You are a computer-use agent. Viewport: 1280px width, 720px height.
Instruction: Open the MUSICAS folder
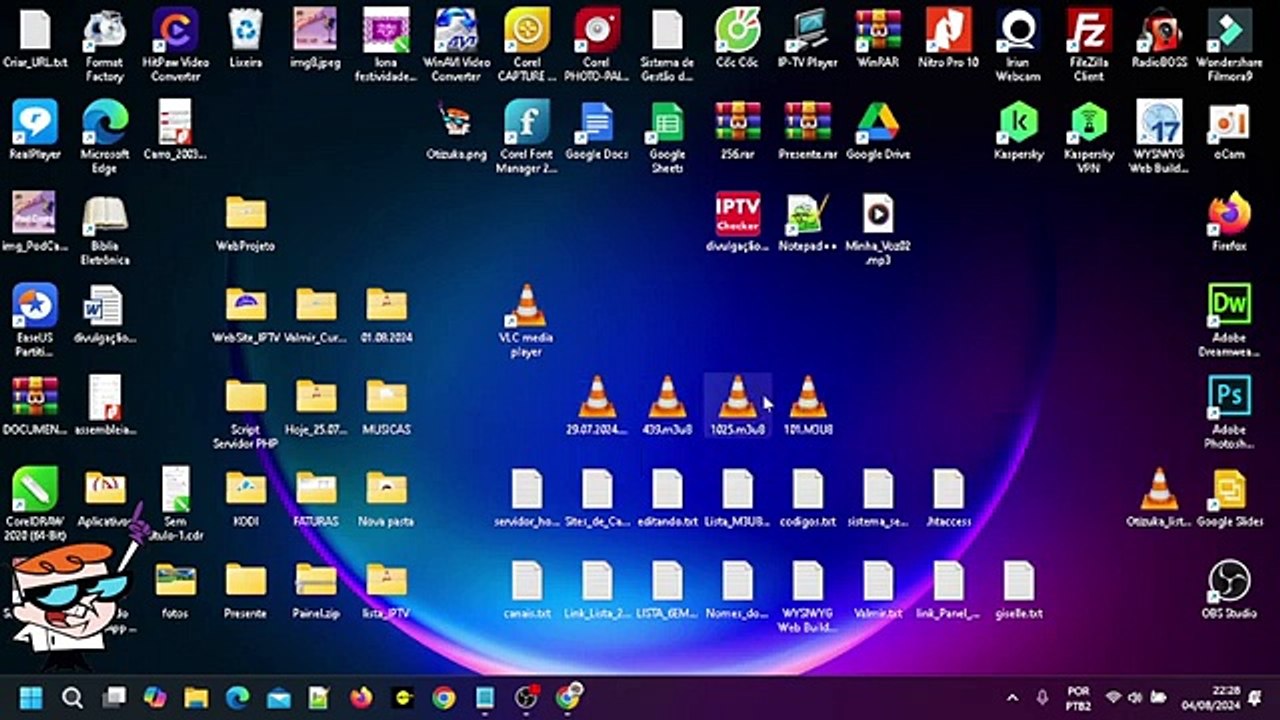pos(386,405)
